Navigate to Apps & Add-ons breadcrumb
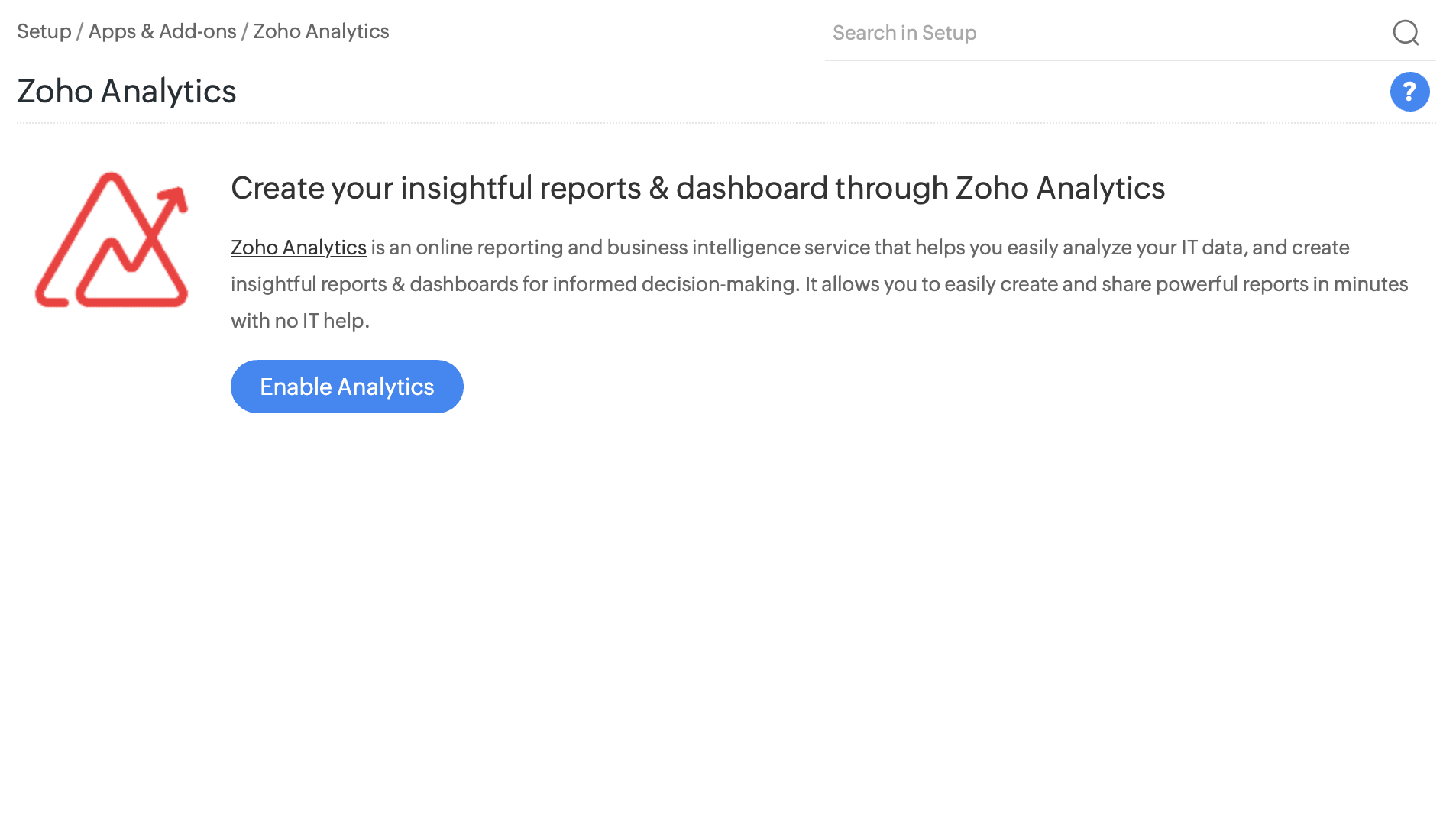 point(162,31)
